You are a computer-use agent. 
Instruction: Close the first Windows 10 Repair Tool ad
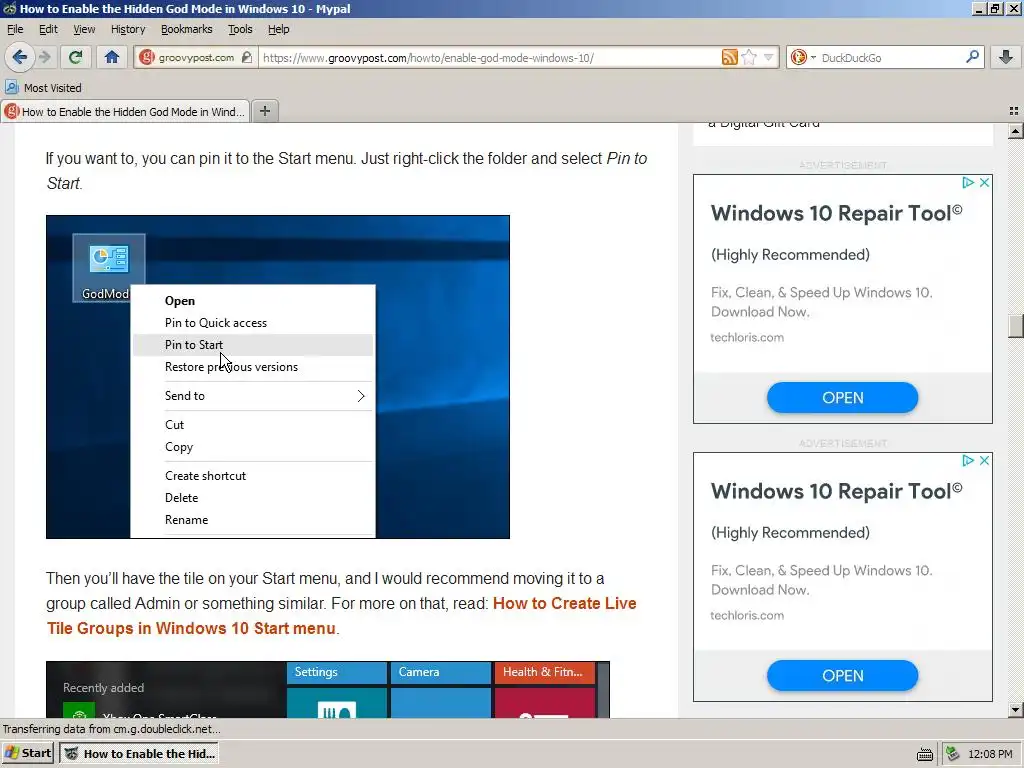pos(984,182)
